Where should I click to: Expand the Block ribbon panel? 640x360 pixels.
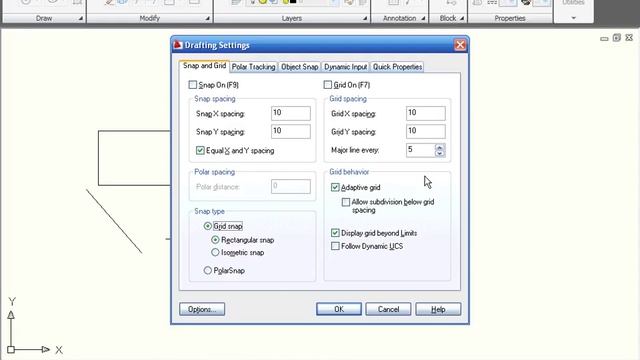[462, 18]
